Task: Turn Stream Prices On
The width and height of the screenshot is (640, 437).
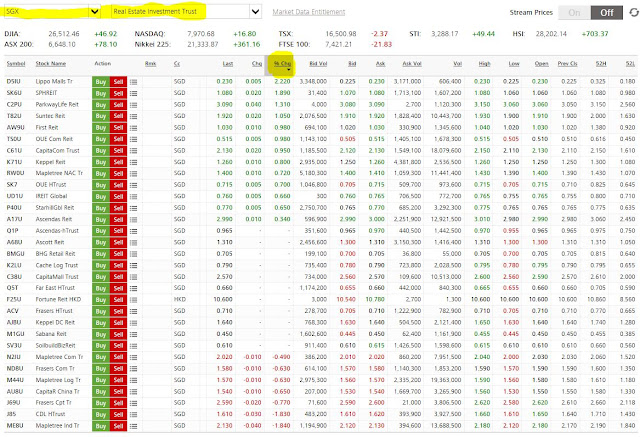Action: tap(574, 13)
